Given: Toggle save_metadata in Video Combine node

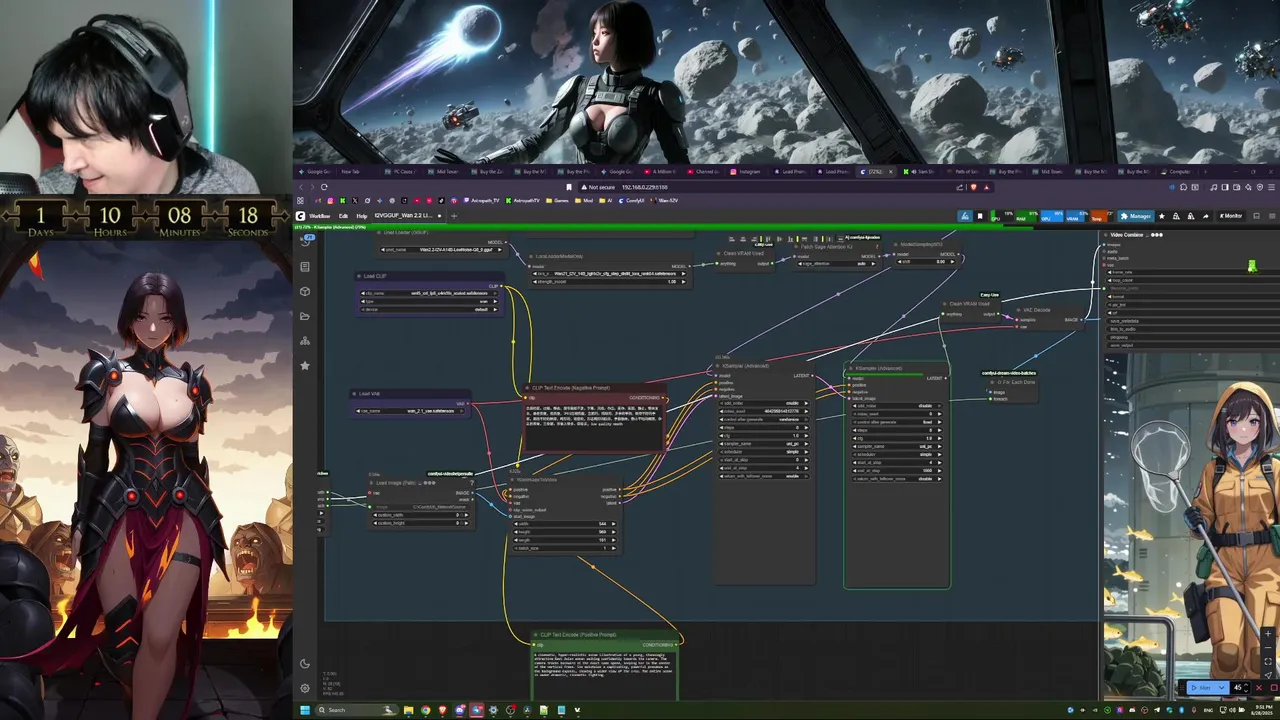Looking at the screenshot, I should point(1193,321).
